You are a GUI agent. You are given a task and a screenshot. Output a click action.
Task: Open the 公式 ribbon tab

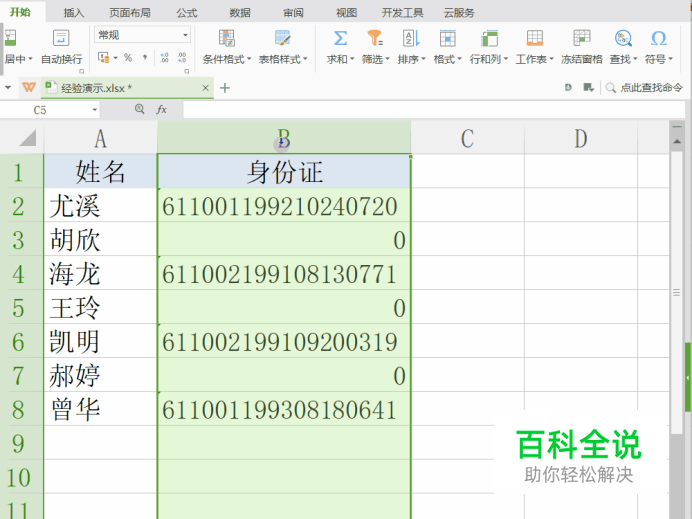(187, 13)
